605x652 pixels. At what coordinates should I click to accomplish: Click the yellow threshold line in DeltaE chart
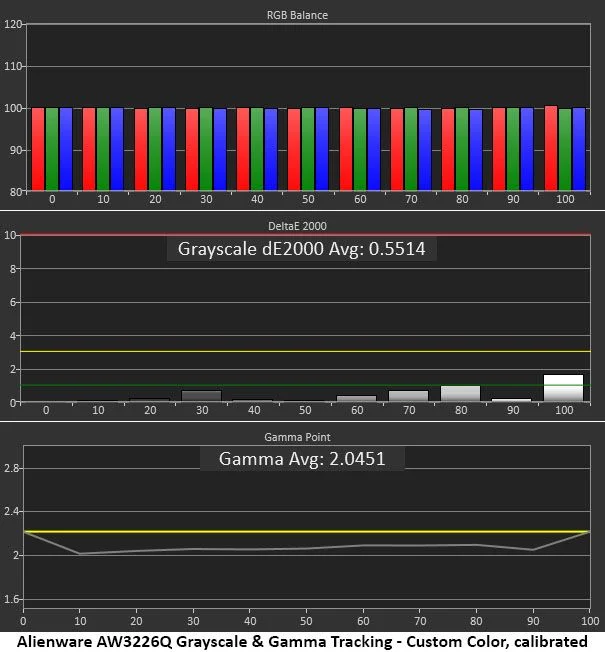305,352
